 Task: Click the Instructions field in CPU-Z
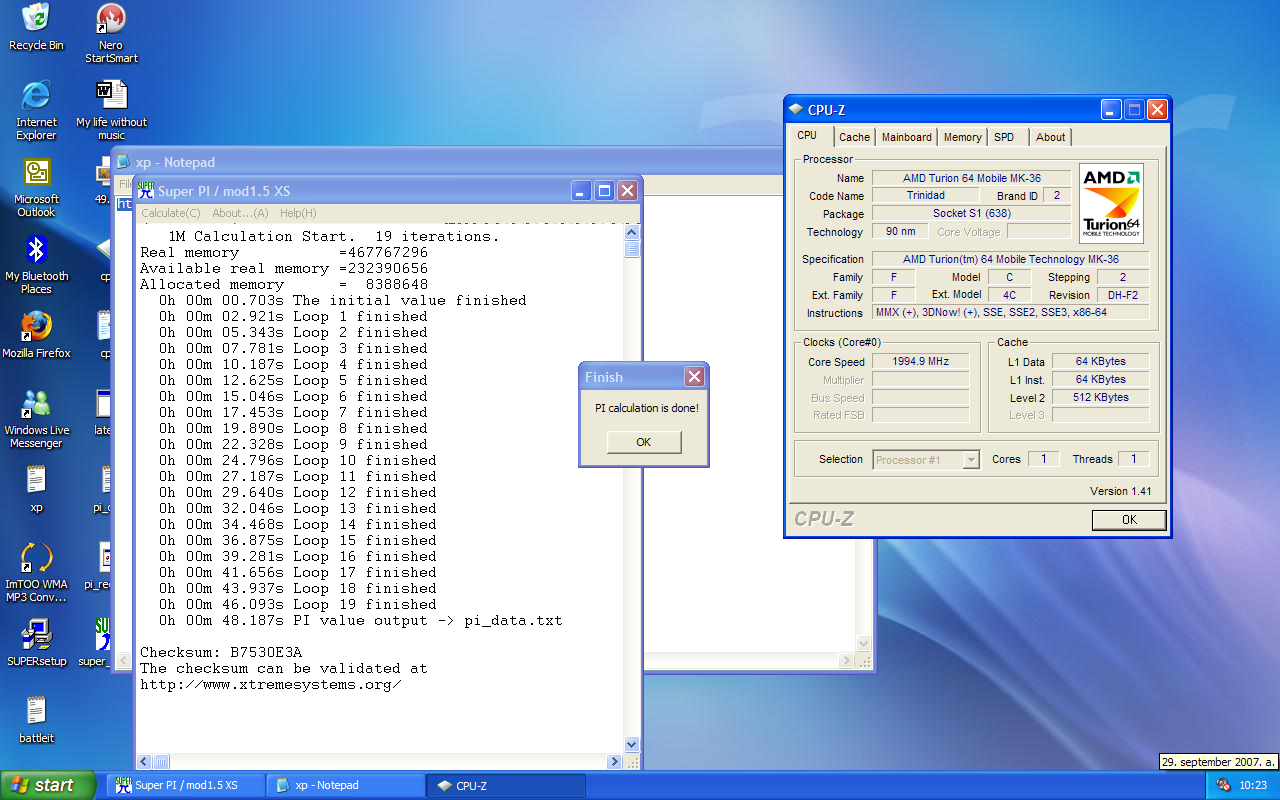1010,313
